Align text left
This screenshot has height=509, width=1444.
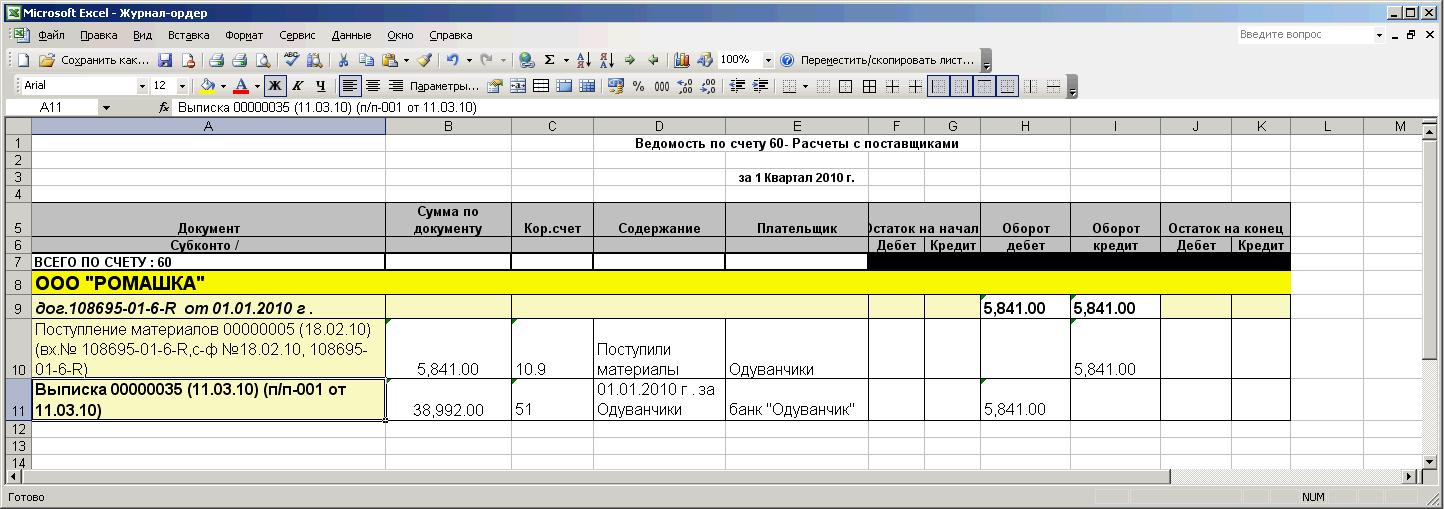(350, 86)
